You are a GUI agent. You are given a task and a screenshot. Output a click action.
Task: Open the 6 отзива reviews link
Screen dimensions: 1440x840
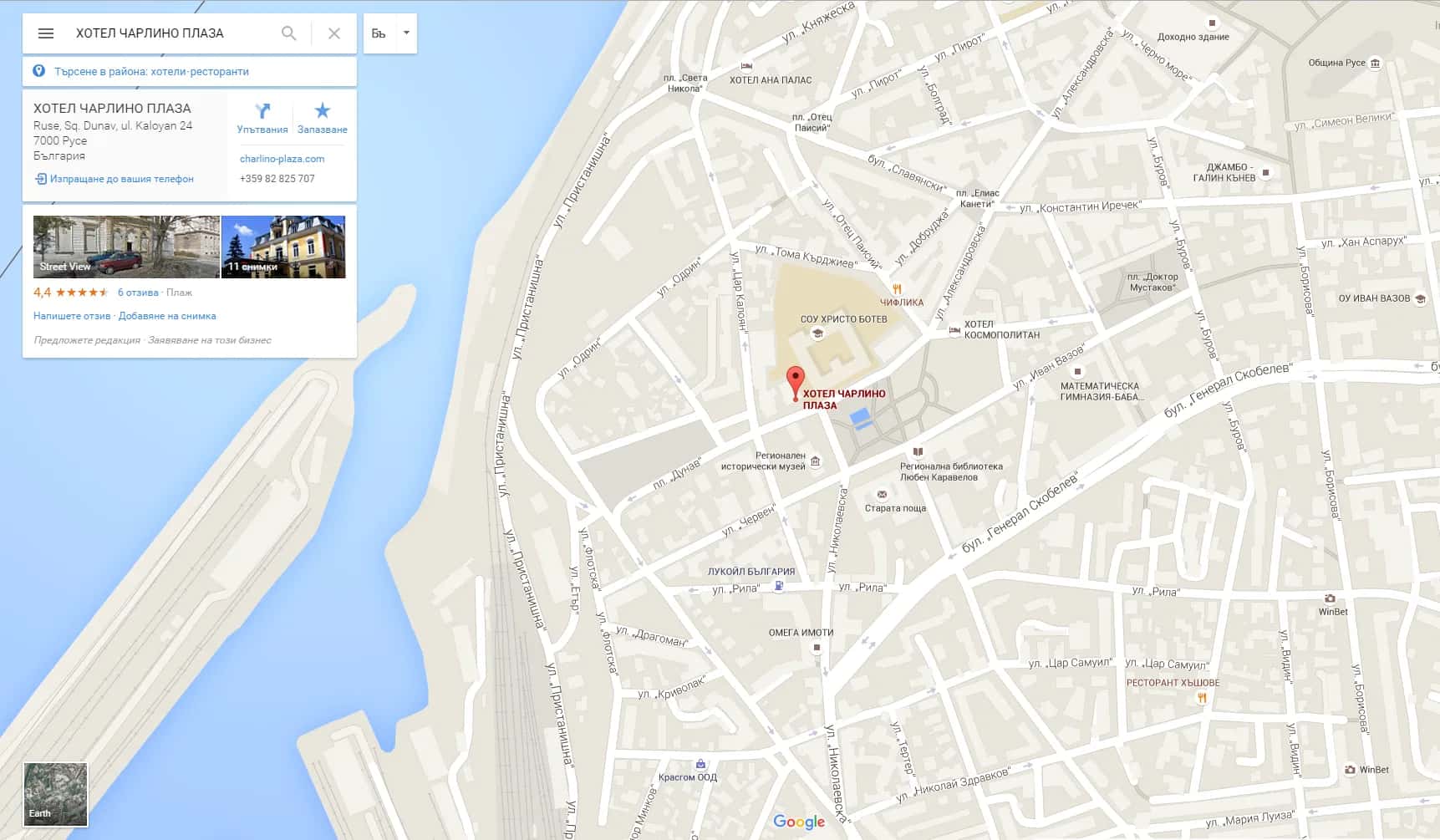click(138, 293)
